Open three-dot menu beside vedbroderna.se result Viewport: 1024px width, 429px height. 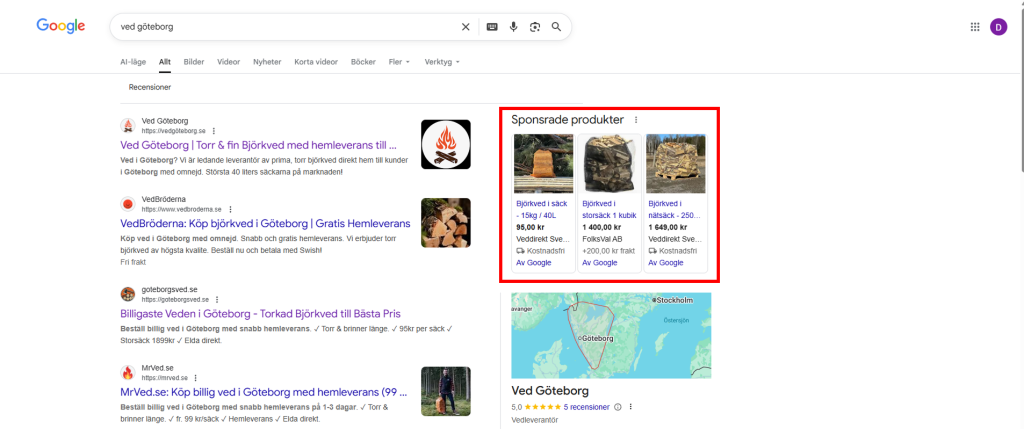click(x=230, y=209)
